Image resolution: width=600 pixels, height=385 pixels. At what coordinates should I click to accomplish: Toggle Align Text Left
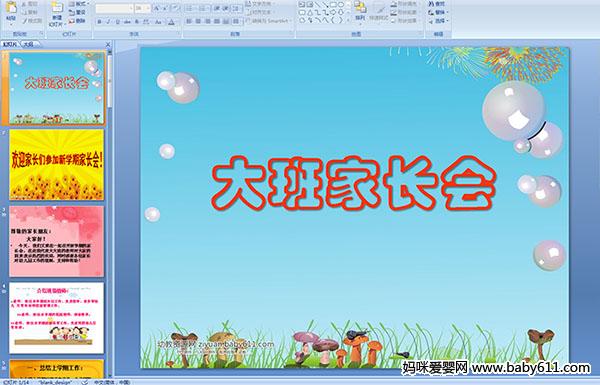(189, 21)
